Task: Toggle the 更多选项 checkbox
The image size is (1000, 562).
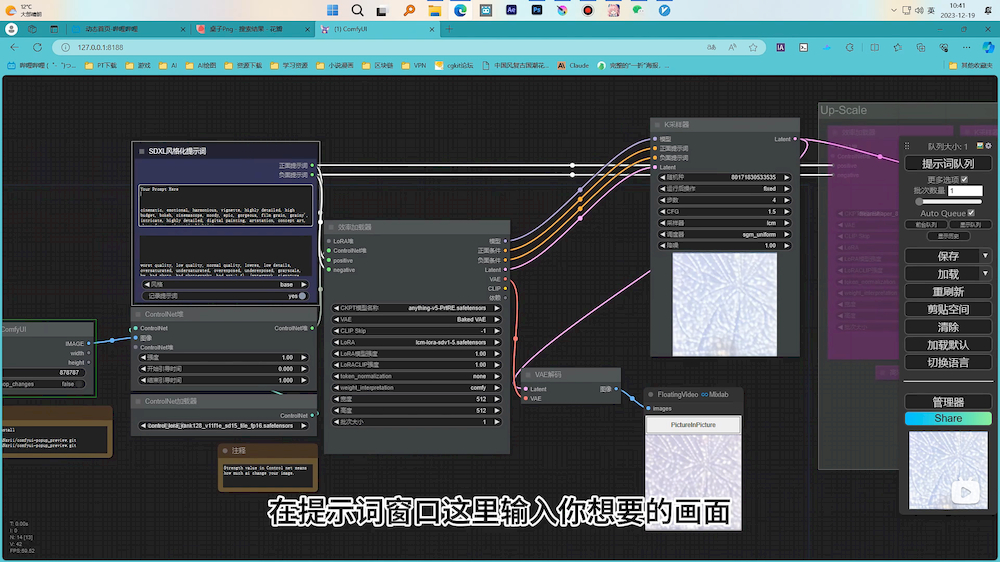Action: pyautogui.click(x=964, y=179)
